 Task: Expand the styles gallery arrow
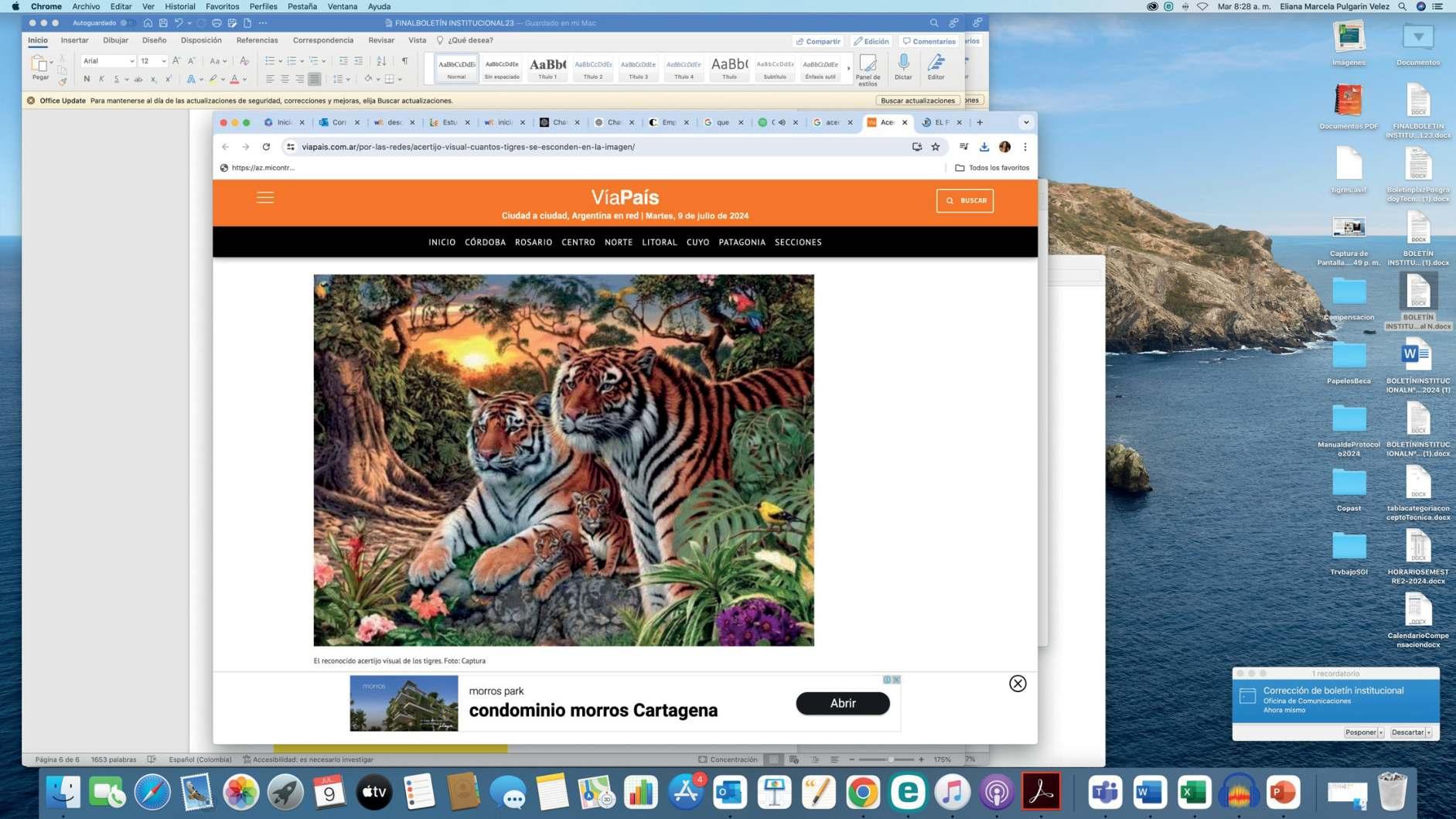848,69
